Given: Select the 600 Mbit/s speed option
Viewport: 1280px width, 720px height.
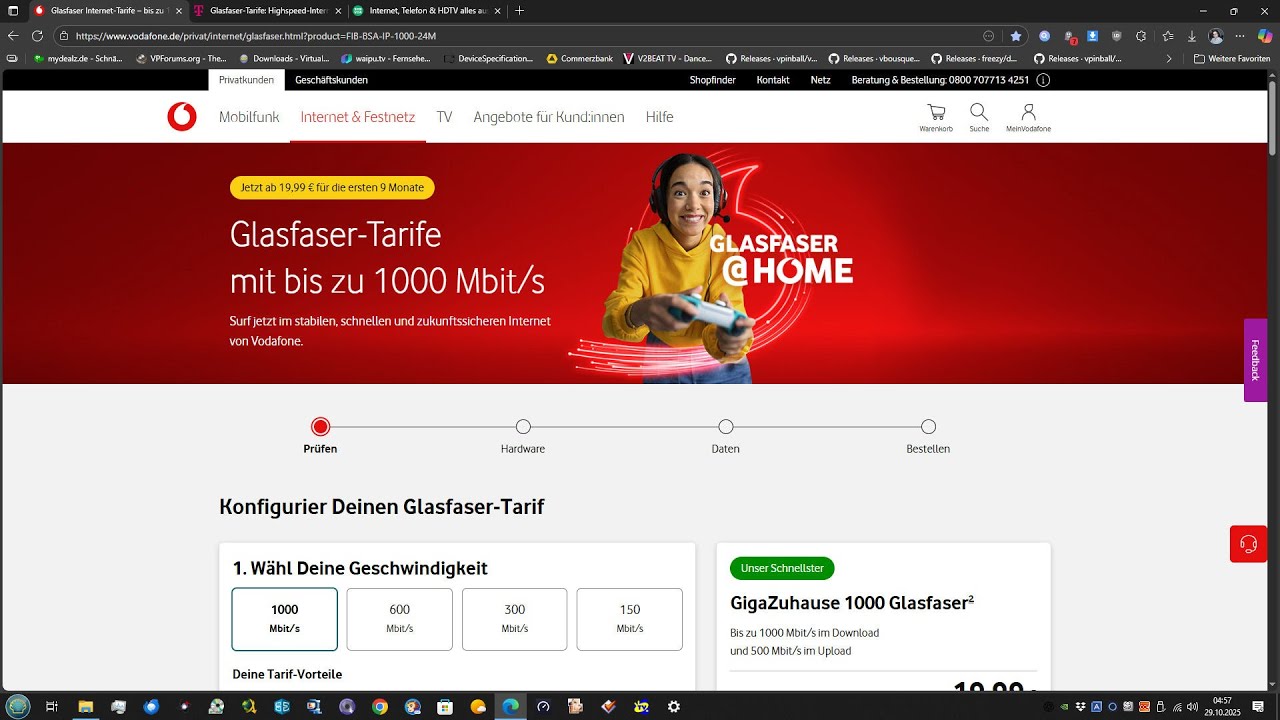Looking at the screenshot, I should coord(399,619).
